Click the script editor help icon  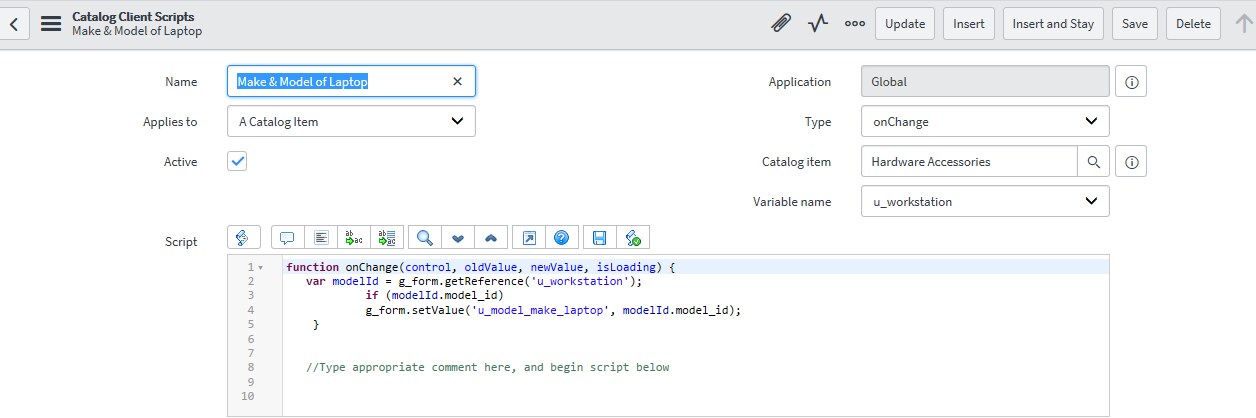click(x=561, y=238)
